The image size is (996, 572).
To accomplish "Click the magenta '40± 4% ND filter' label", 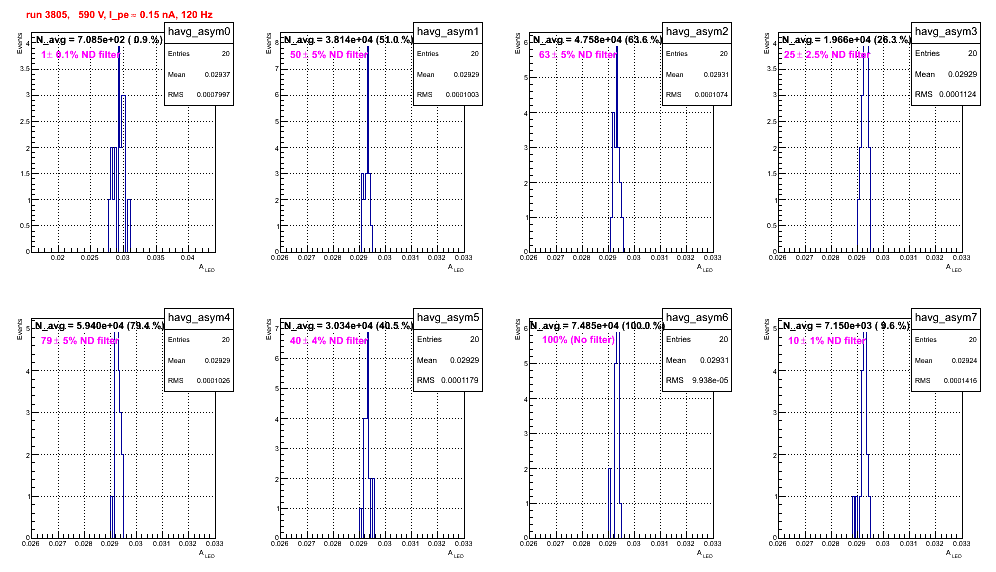I will point(329,341).
